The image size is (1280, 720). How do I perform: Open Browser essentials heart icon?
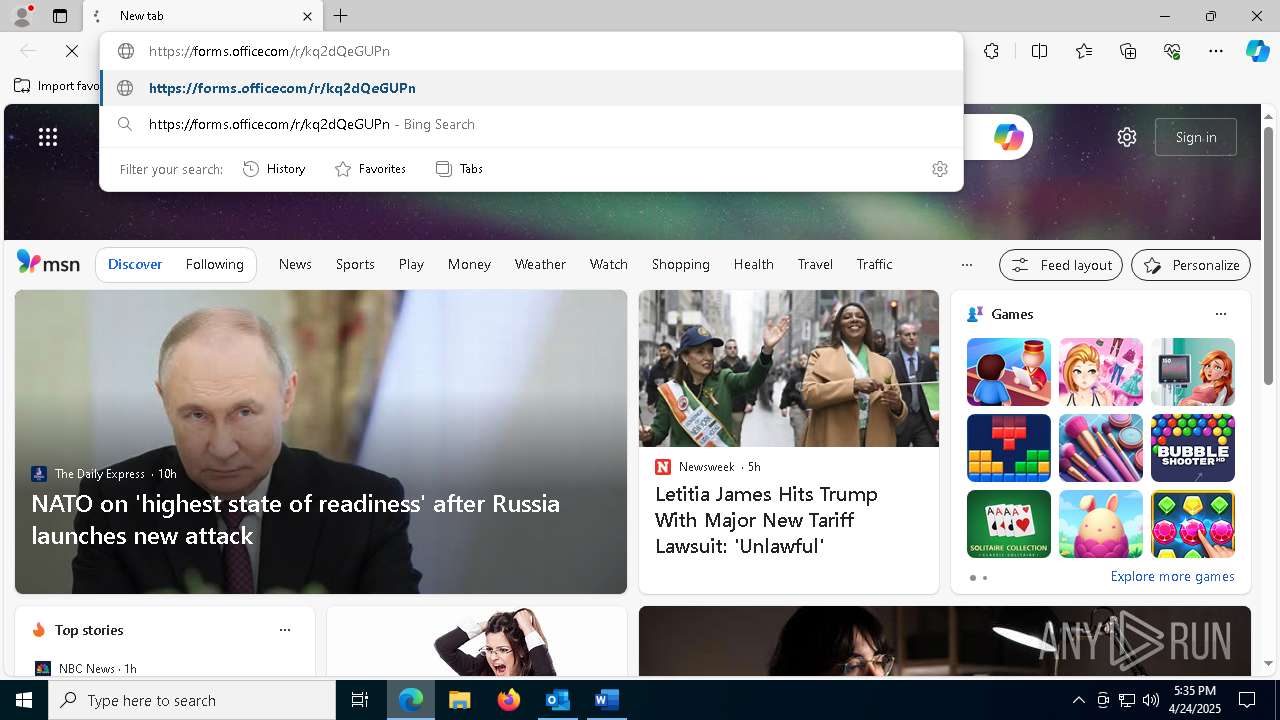tap(1172, 51)
